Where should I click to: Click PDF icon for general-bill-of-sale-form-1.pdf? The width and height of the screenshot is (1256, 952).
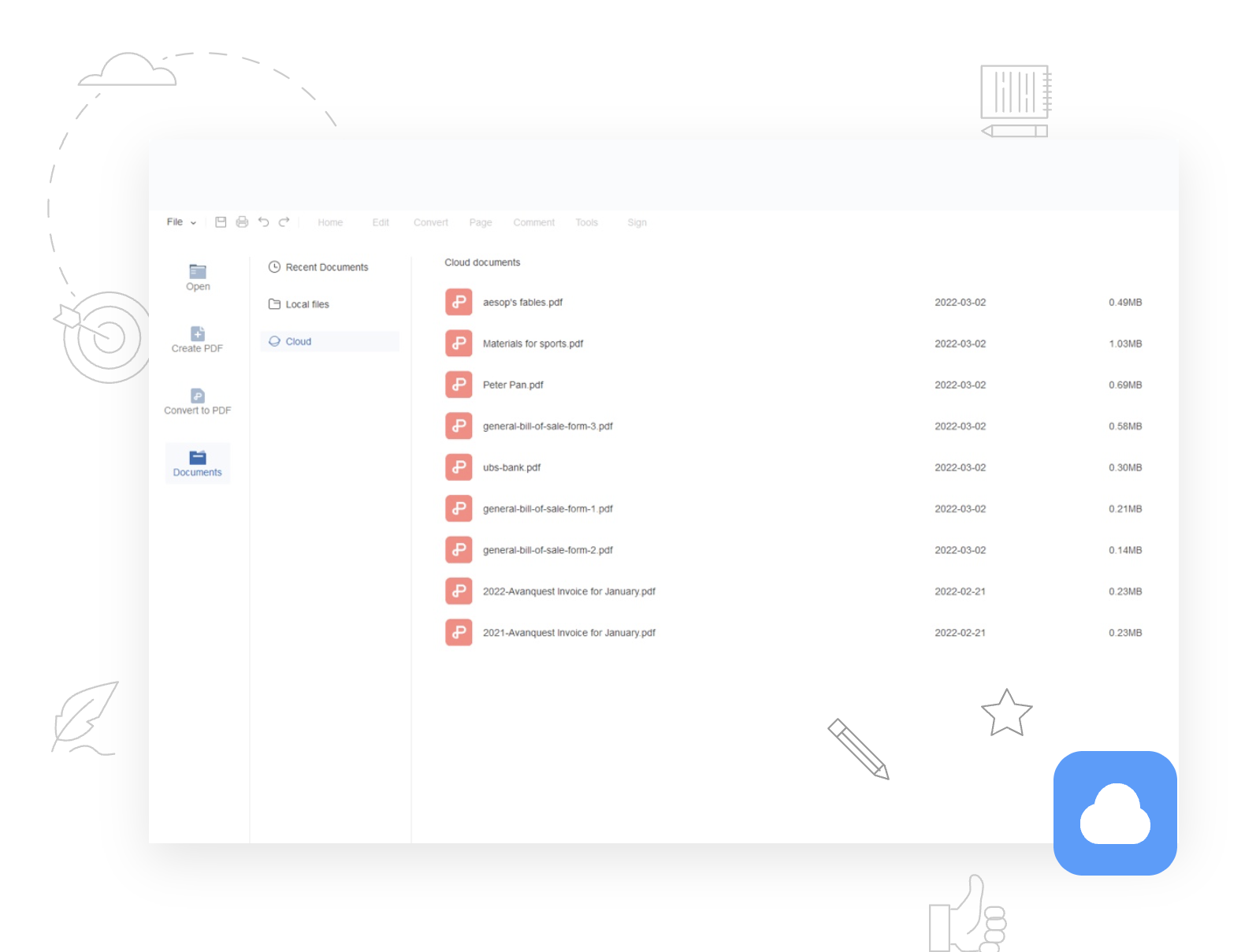pyautogui.click(x=459, y=509)
